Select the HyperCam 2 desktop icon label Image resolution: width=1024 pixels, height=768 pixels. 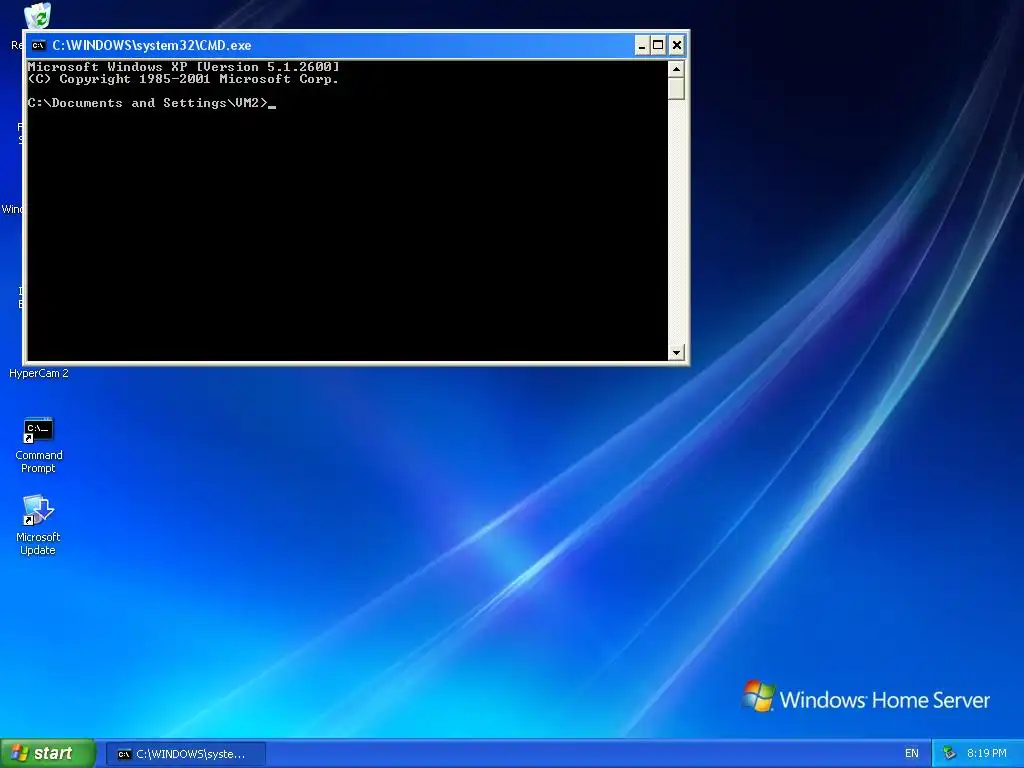click(x=39, y=374)
